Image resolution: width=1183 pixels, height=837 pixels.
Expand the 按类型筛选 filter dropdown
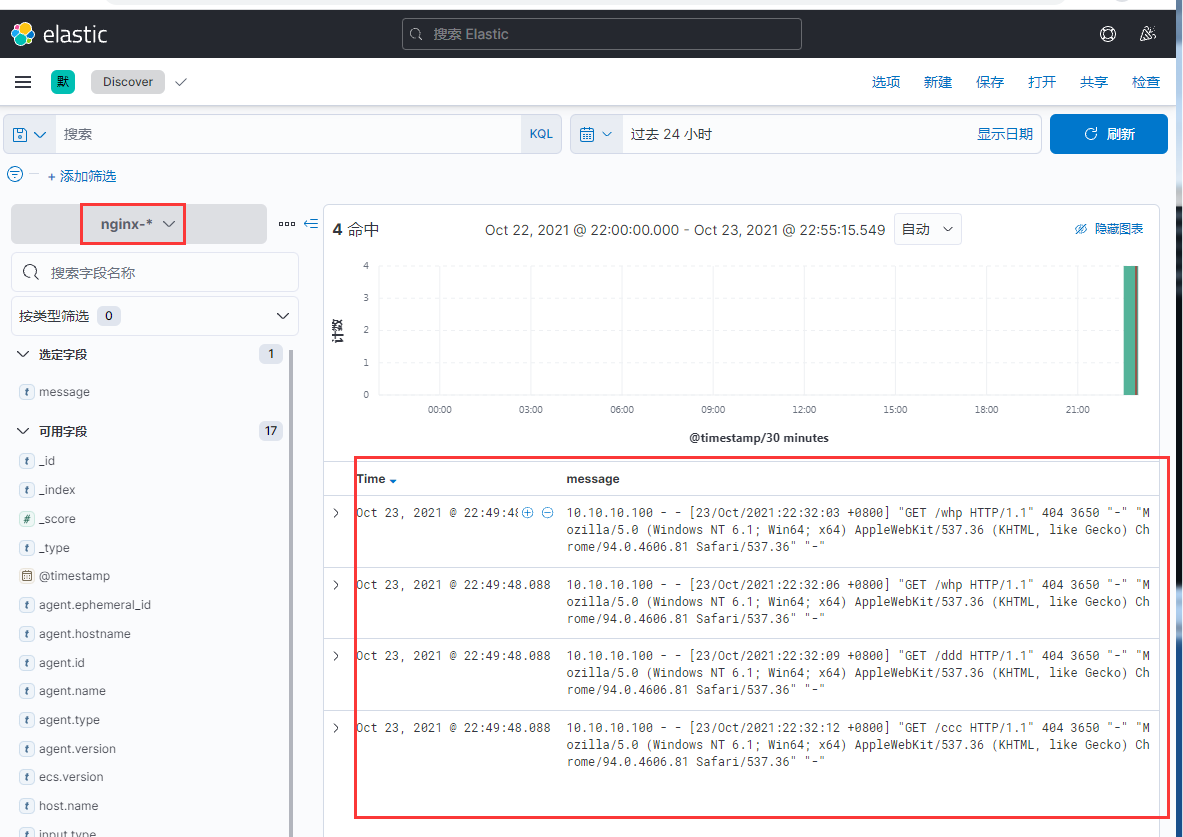click(x=155, y=315)
